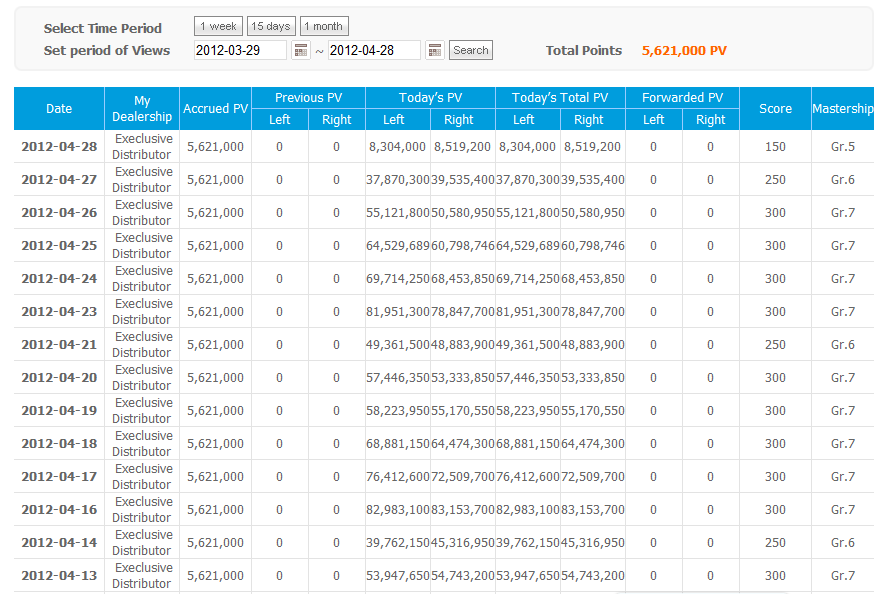The width and height of the screenshot is (883, 594).
Task: Focus the start date field 2012-03-29
Action: (240, 50)
